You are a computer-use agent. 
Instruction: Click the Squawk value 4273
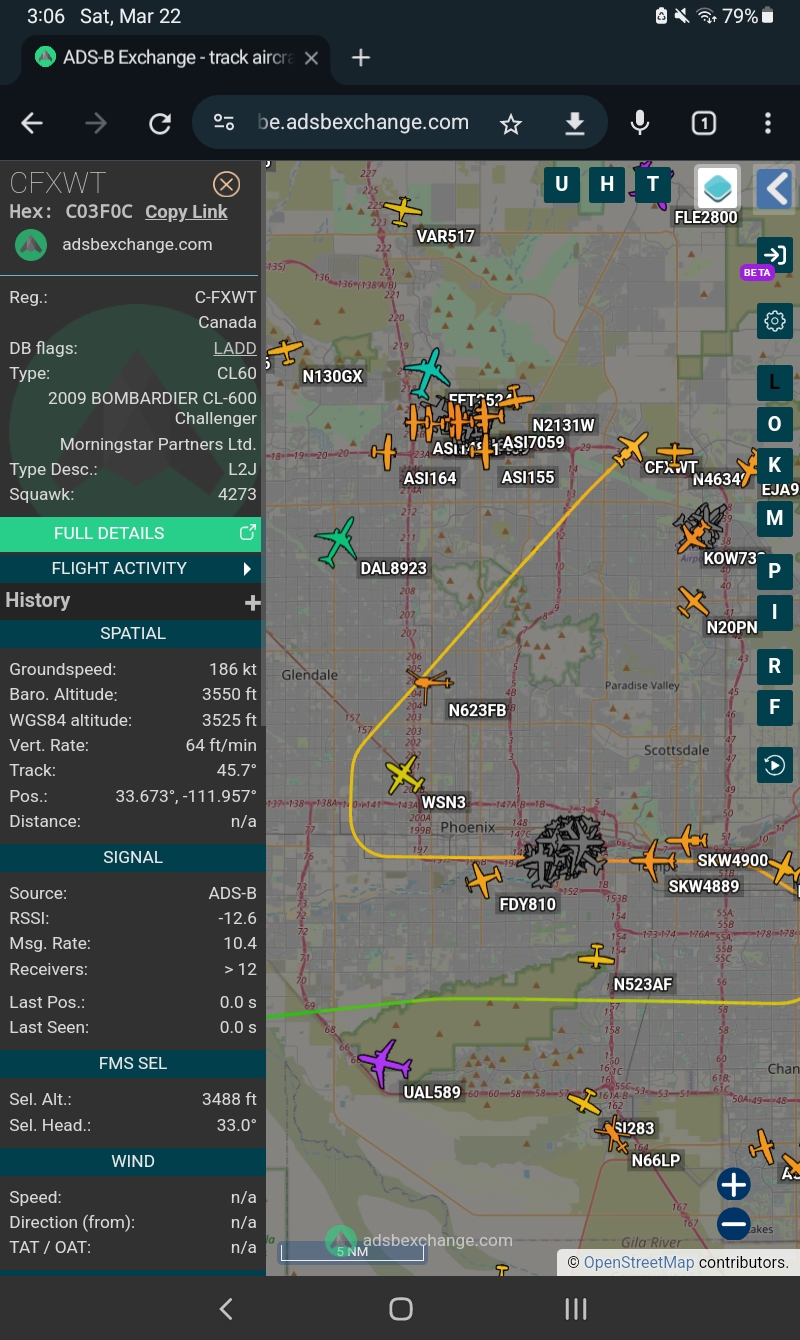[x=237, y=494]
